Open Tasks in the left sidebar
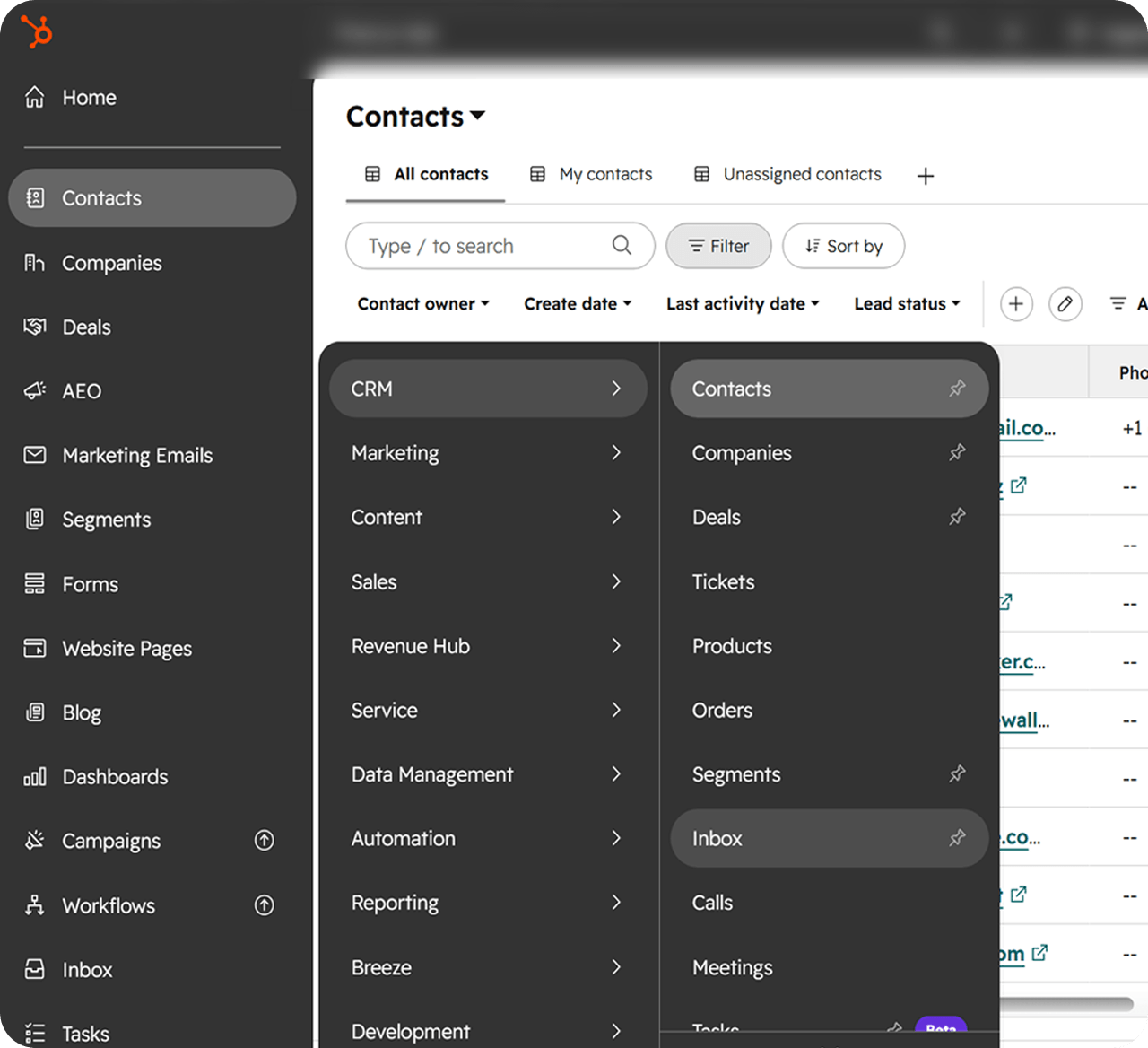This screenshot has height=1048, width=1148. tap(67, 1034)
